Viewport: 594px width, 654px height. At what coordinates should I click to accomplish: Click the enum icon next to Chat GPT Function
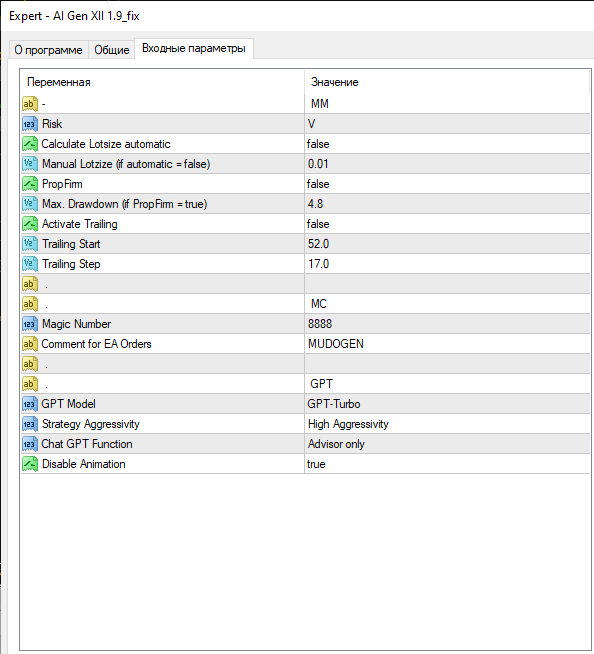(30, 444)
